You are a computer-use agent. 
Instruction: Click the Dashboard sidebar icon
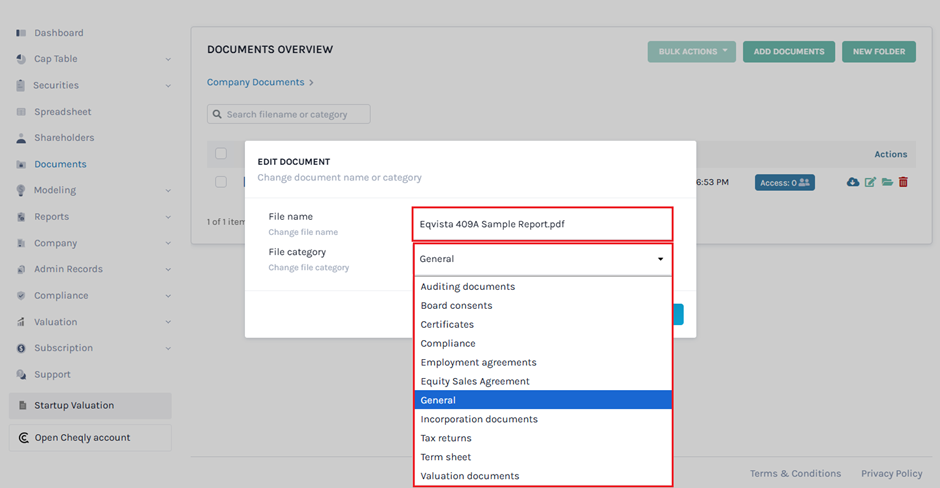click(21, 33)
